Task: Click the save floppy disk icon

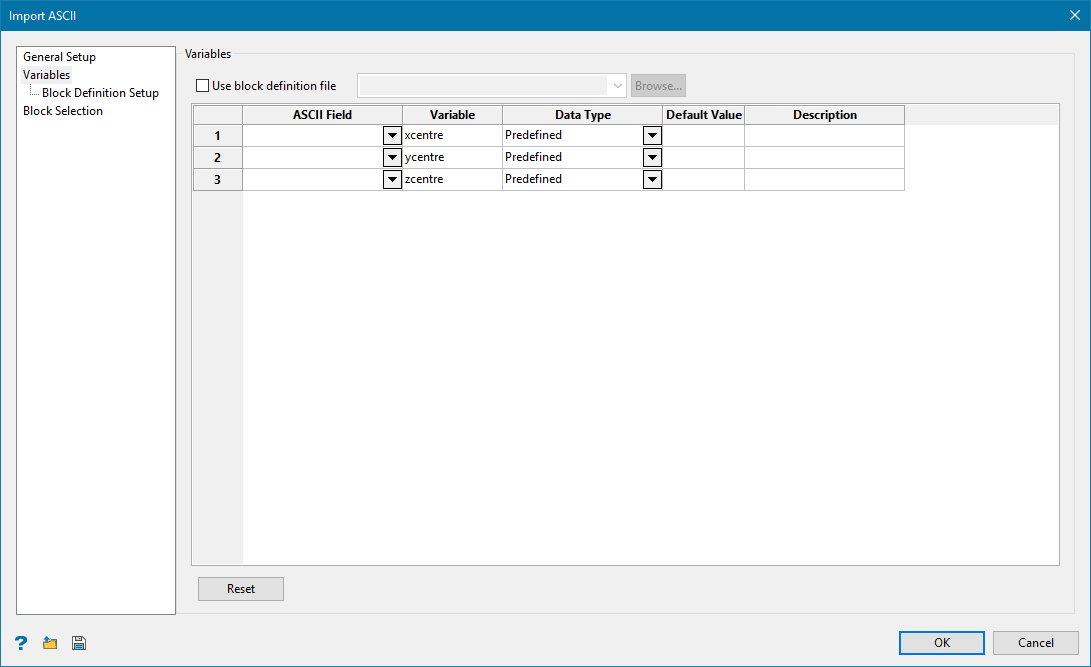Action: (79, 643)
